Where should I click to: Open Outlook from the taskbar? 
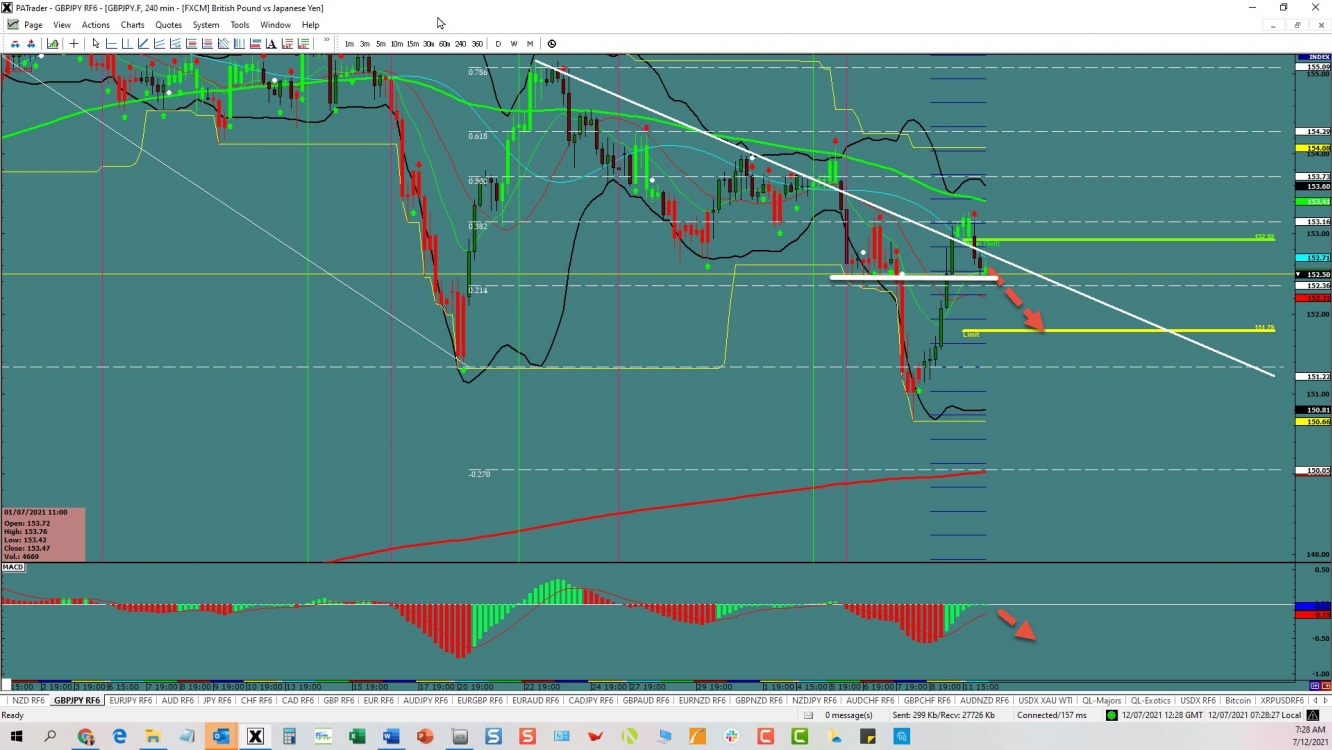click(221, 737)
